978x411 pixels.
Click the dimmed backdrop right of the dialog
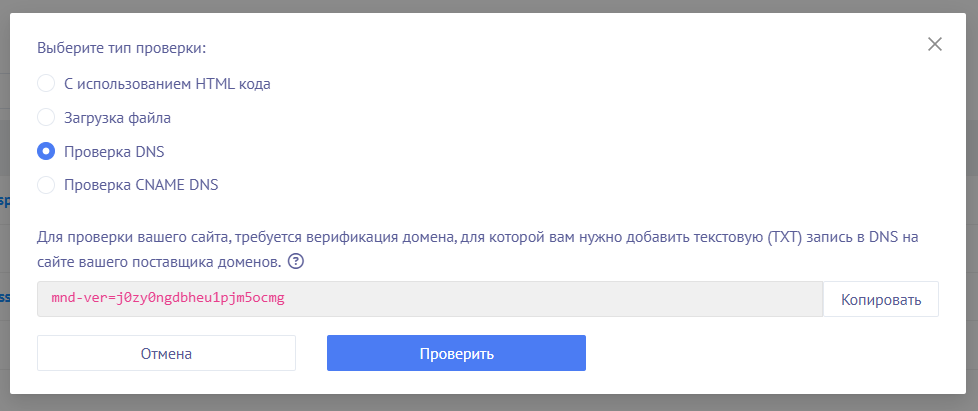(972, 200)
